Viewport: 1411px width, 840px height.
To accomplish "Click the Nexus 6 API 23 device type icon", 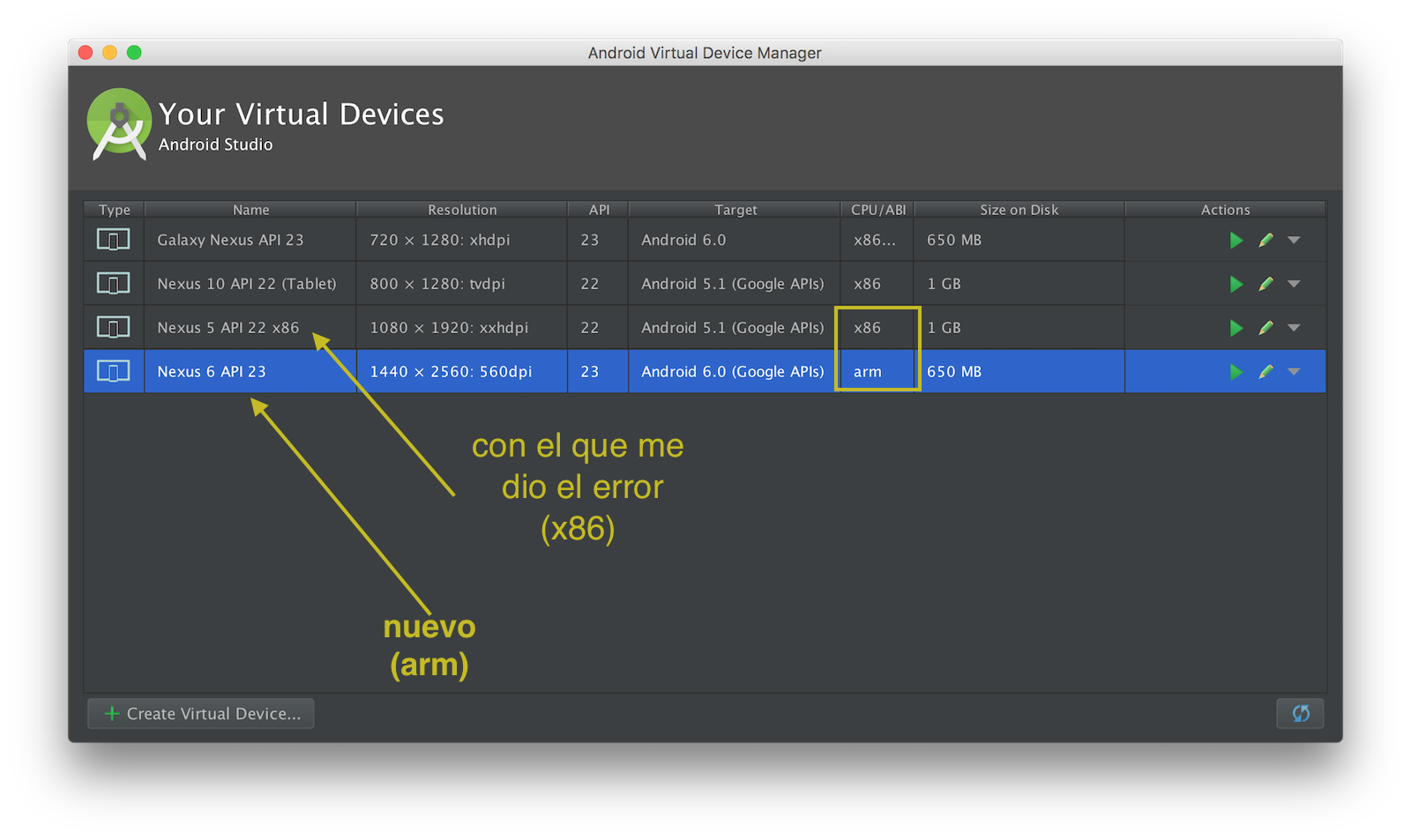I will 113,372.
